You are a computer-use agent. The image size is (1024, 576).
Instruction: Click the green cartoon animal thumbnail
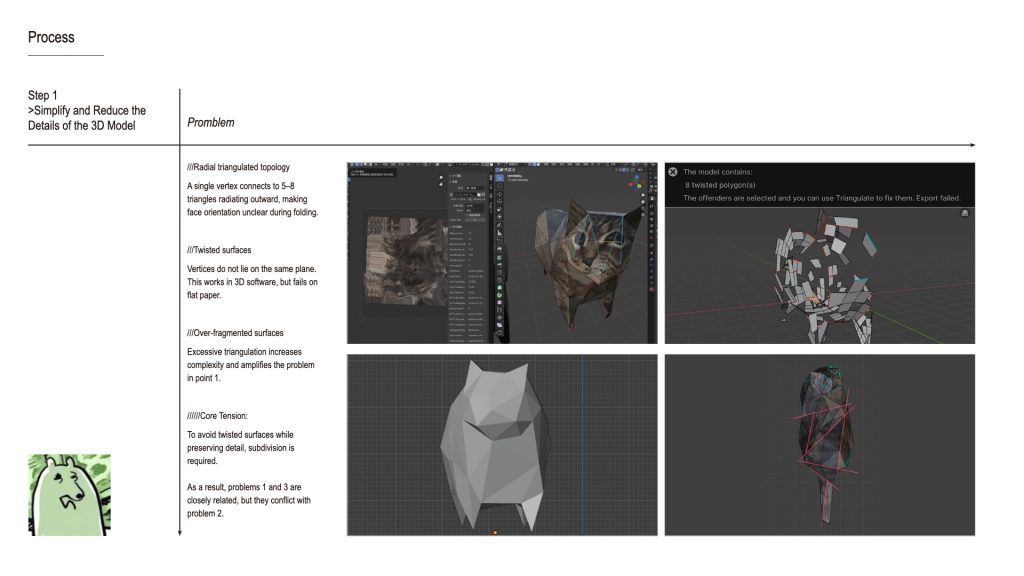(69, 495)
